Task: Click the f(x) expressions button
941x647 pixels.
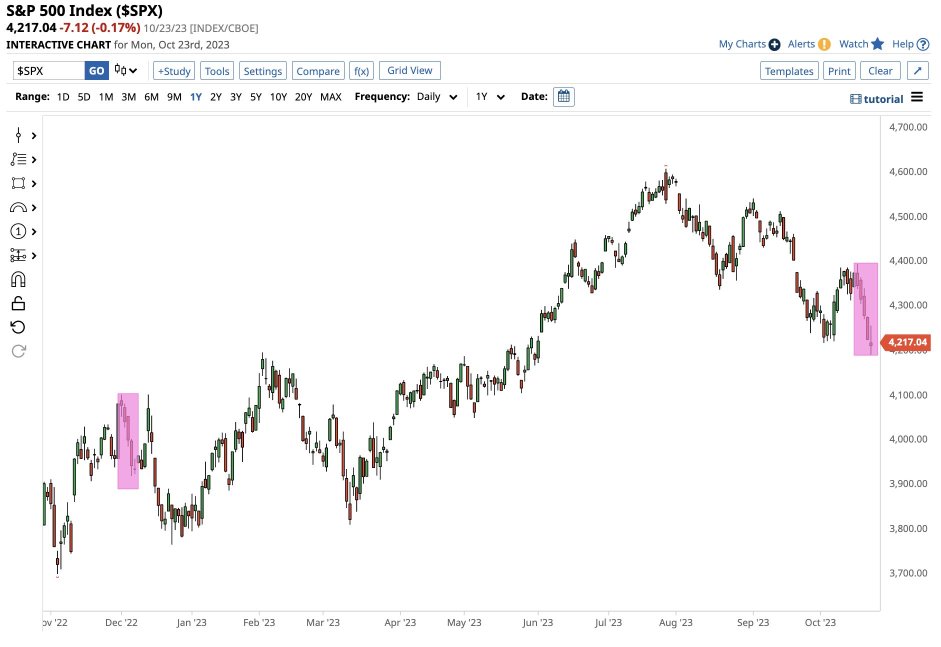Action: 361,71
